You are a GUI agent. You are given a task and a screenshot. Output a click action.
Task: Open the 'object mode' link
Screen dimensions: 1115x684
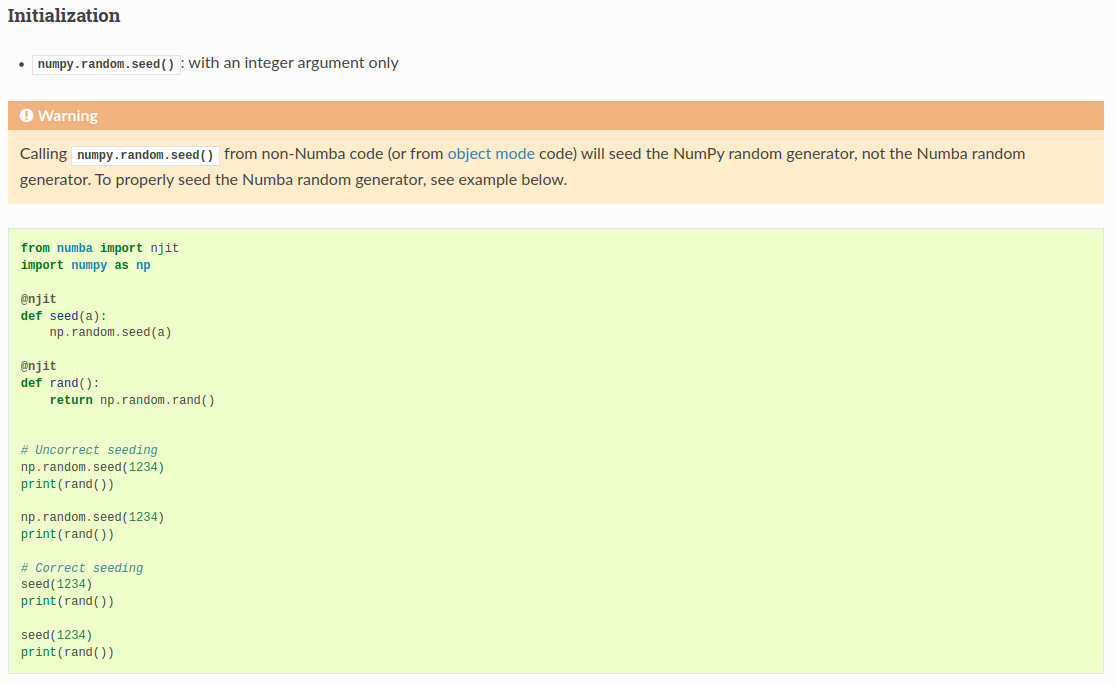point(491,154)
